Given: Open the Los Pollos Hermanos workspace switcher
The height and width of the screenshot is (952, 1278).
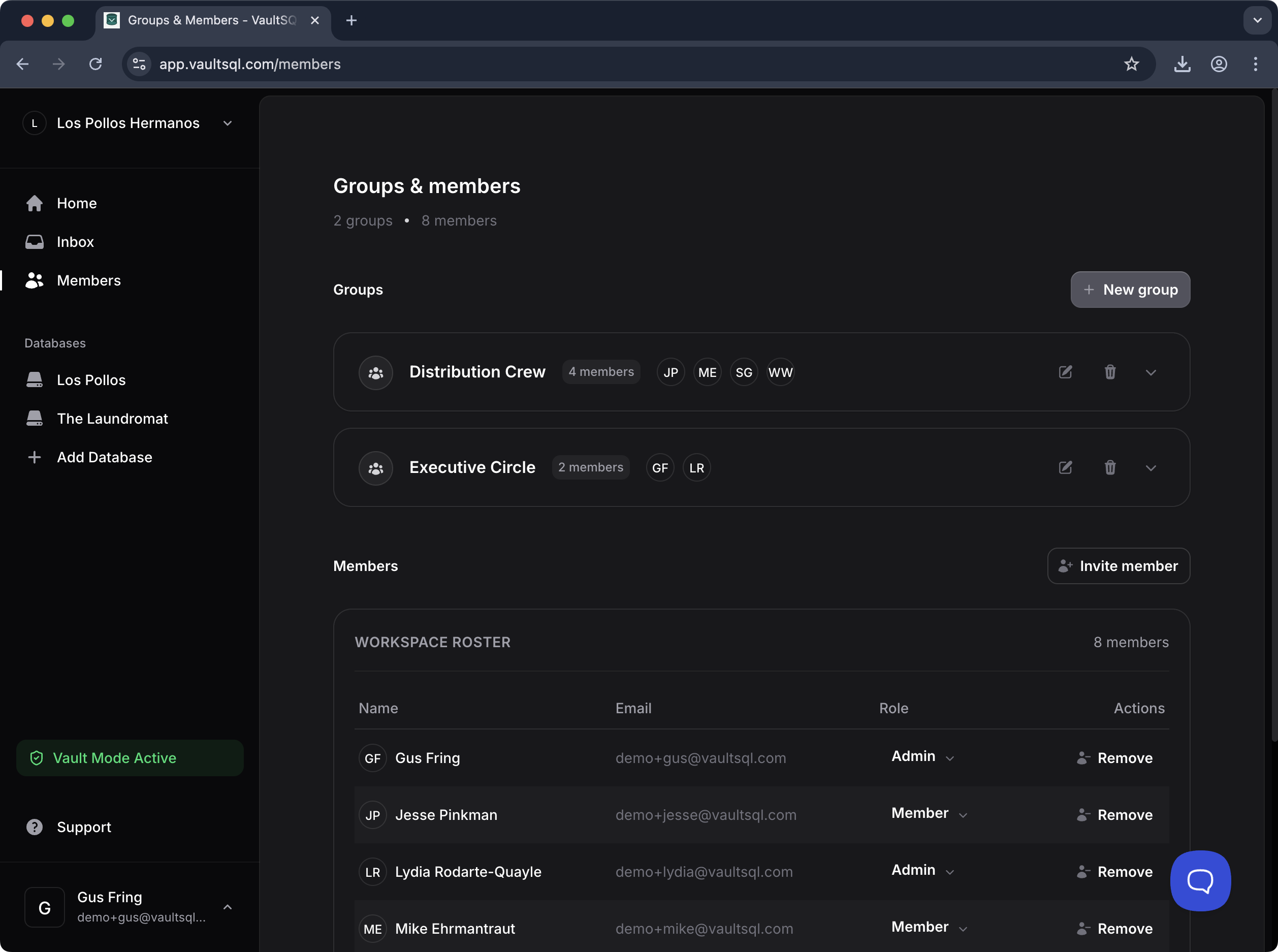Looking at the screenshot, I should pyautogui.click(x=128, y=123).
